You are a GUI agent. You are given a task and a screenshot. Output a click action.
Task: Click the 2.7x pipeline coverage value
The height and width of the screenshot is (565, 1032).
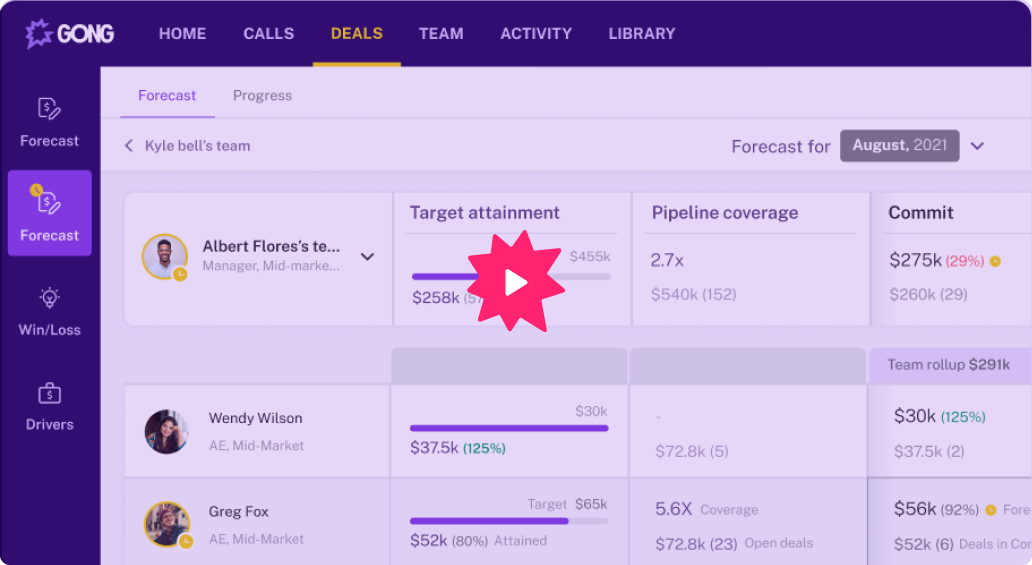(667, 260)
